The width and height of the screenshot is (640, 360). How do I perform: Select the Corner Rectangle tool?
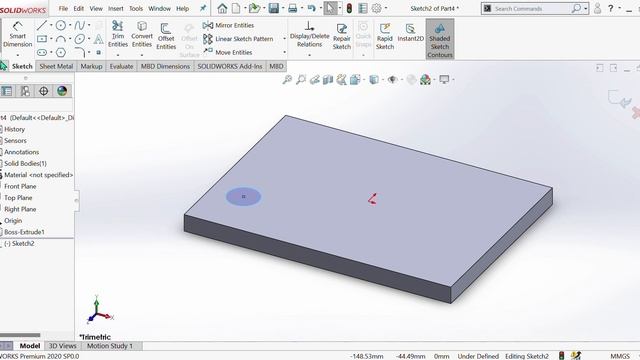coord(42,39)
